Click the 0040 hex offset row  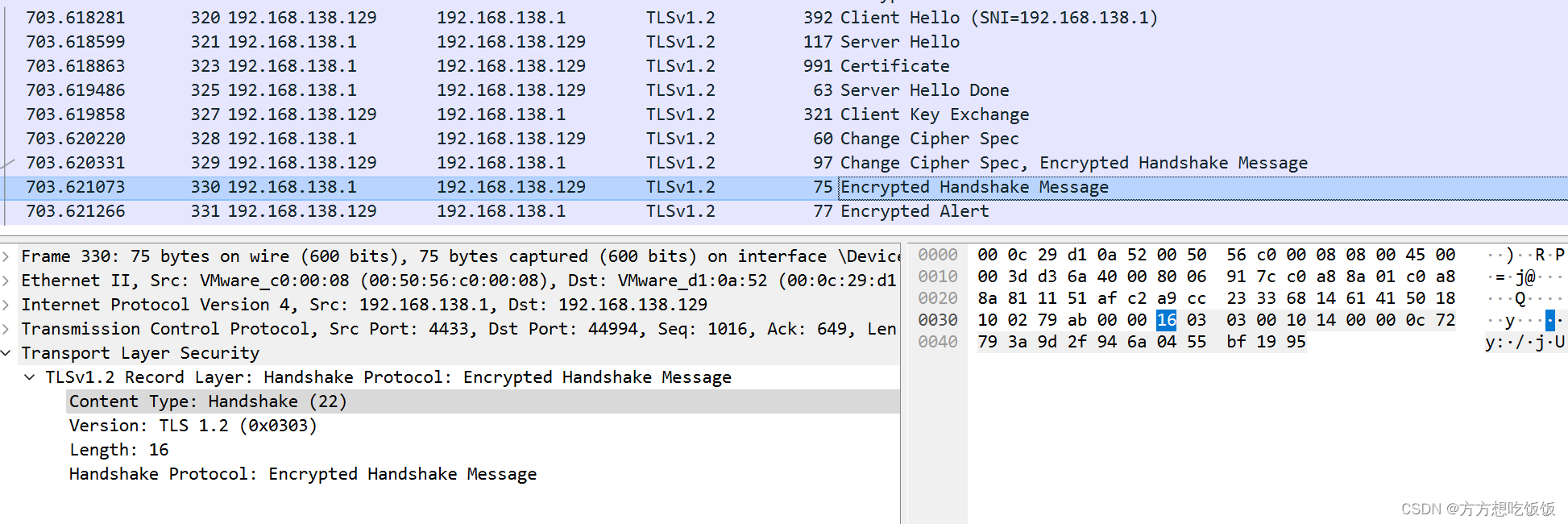point(938,342)
